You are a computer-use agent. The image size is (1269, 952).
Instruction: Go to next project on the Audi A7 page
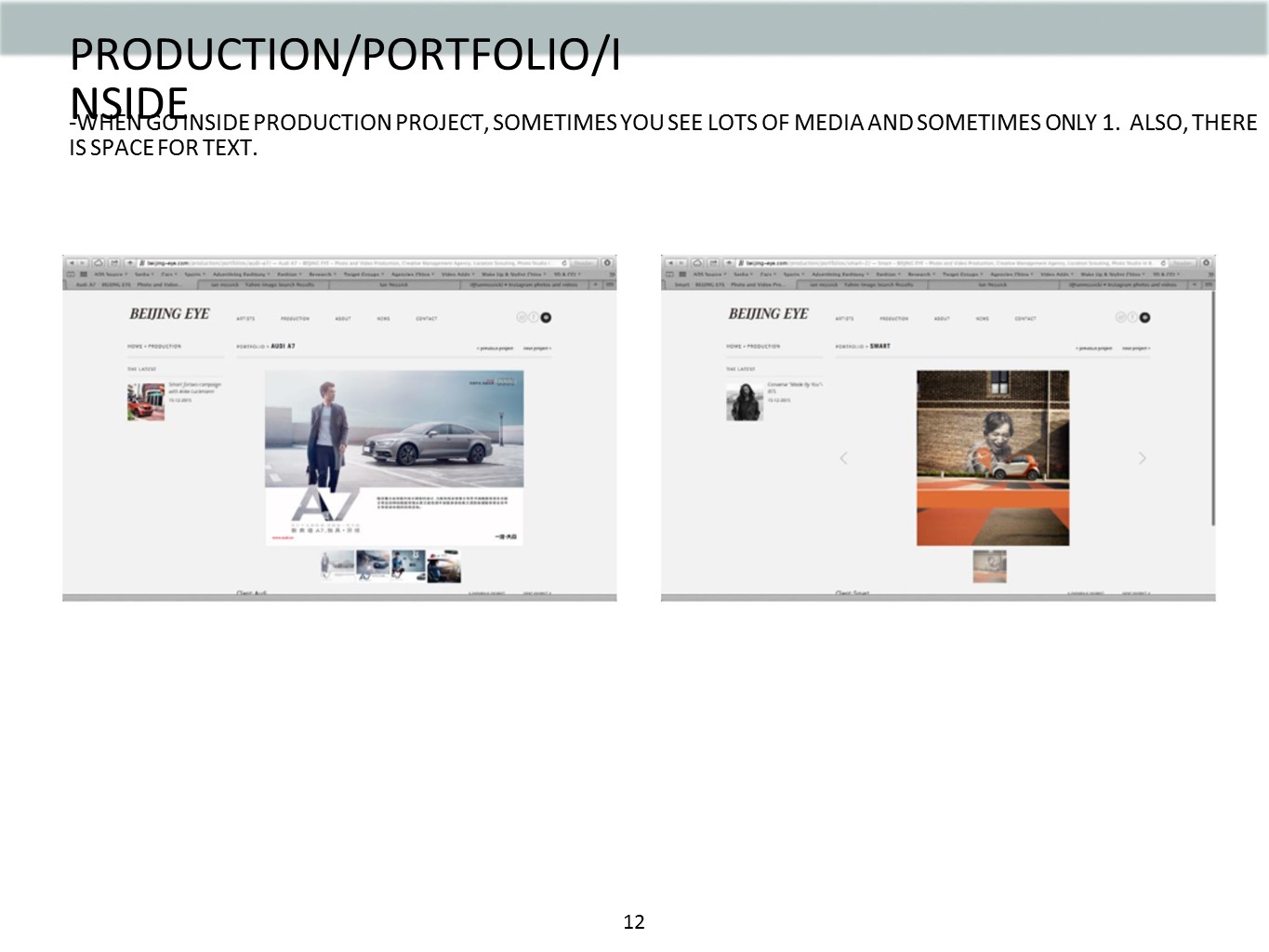537,349
